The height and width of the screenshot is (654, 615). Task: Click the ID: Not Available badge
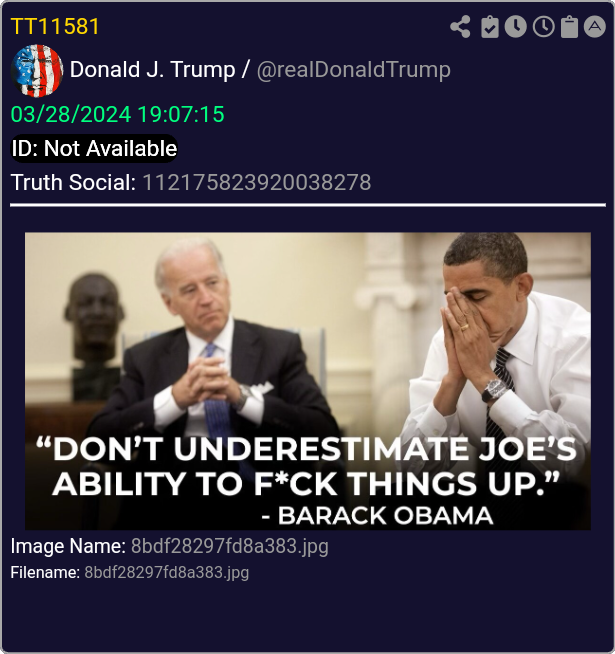tap(94, 148)
